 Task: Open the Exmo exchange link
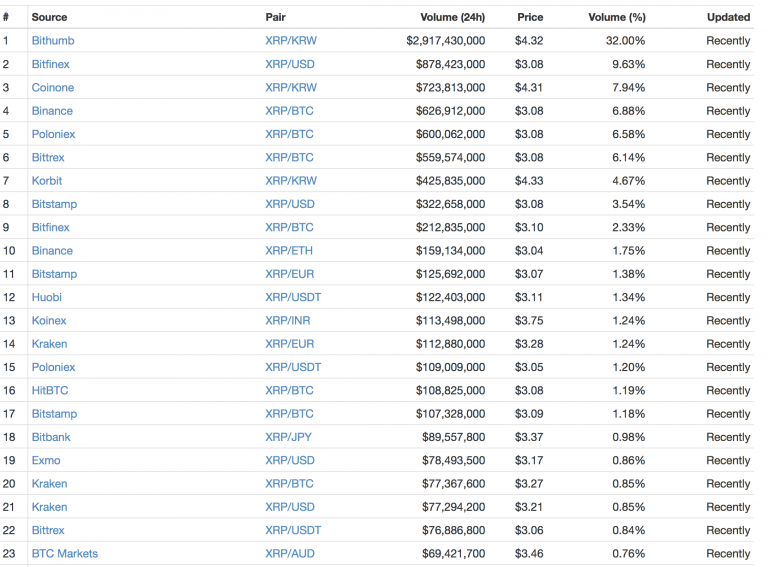(46, 461)
